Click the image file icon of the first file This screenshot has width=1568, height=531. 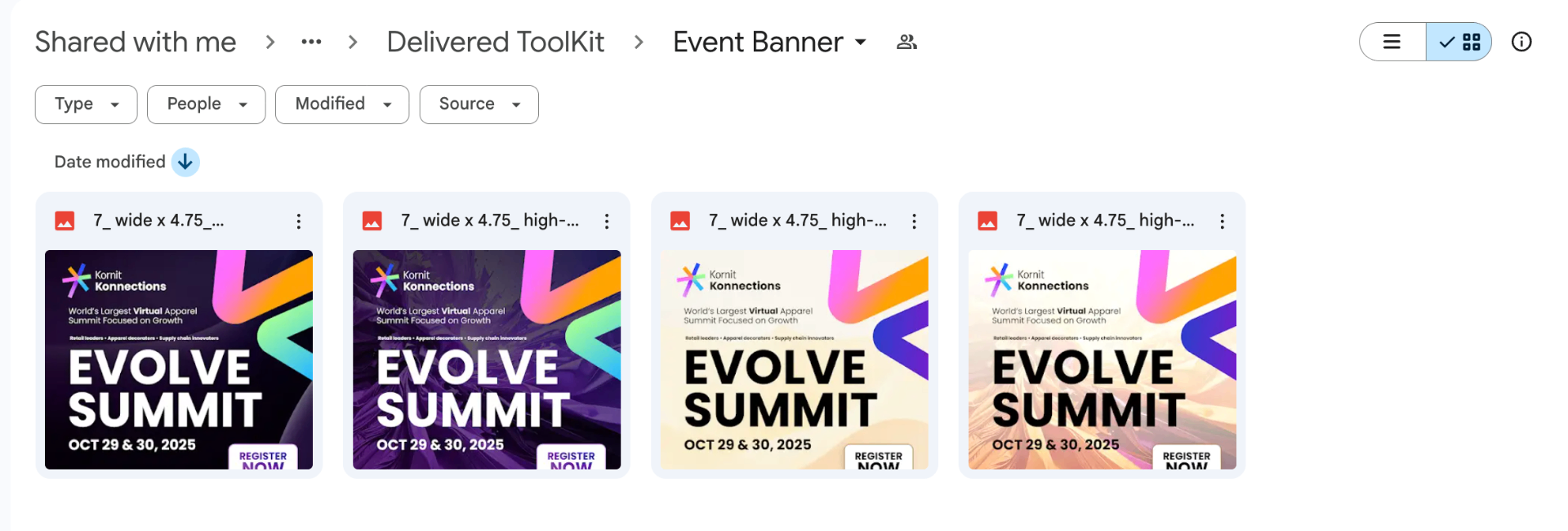[65, 221]
